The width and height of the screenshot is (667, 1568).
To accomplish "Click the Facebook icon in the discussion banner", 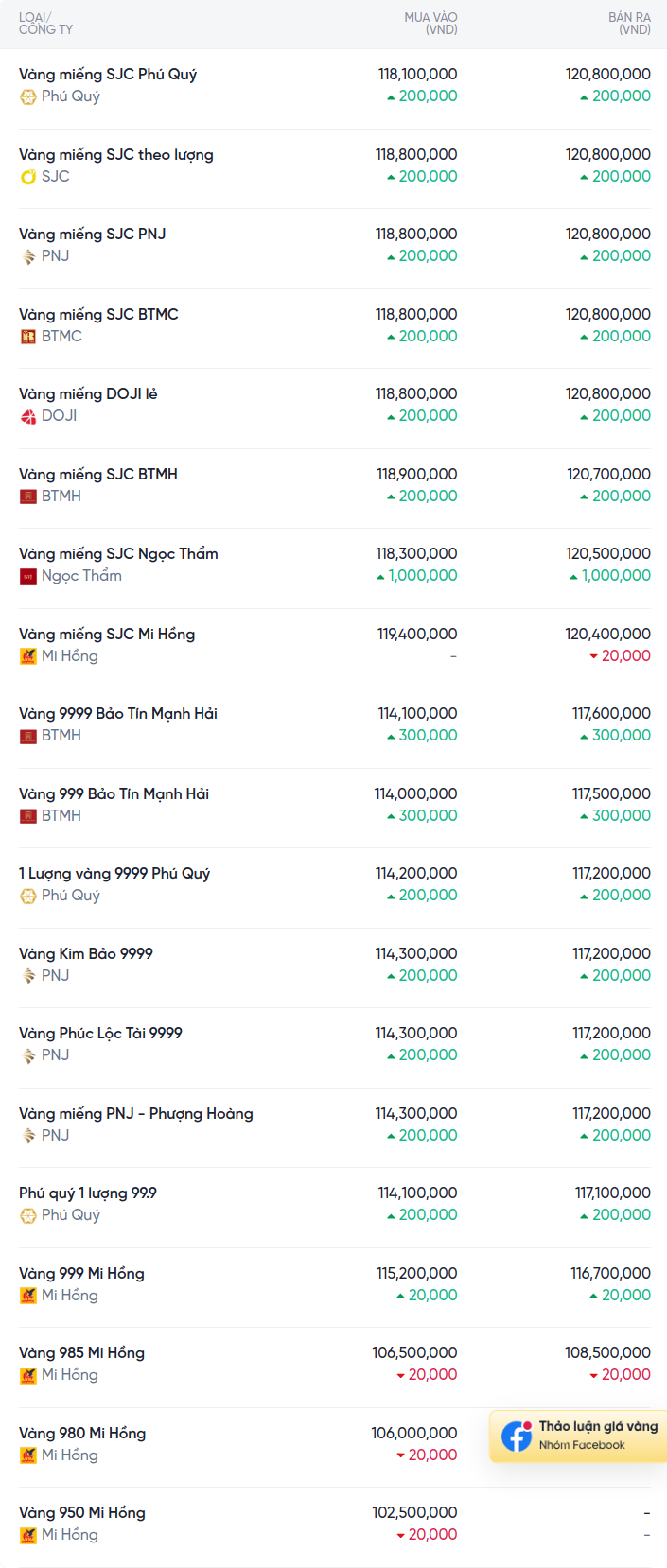I will pyautogui.click(x=517, y=1436).
